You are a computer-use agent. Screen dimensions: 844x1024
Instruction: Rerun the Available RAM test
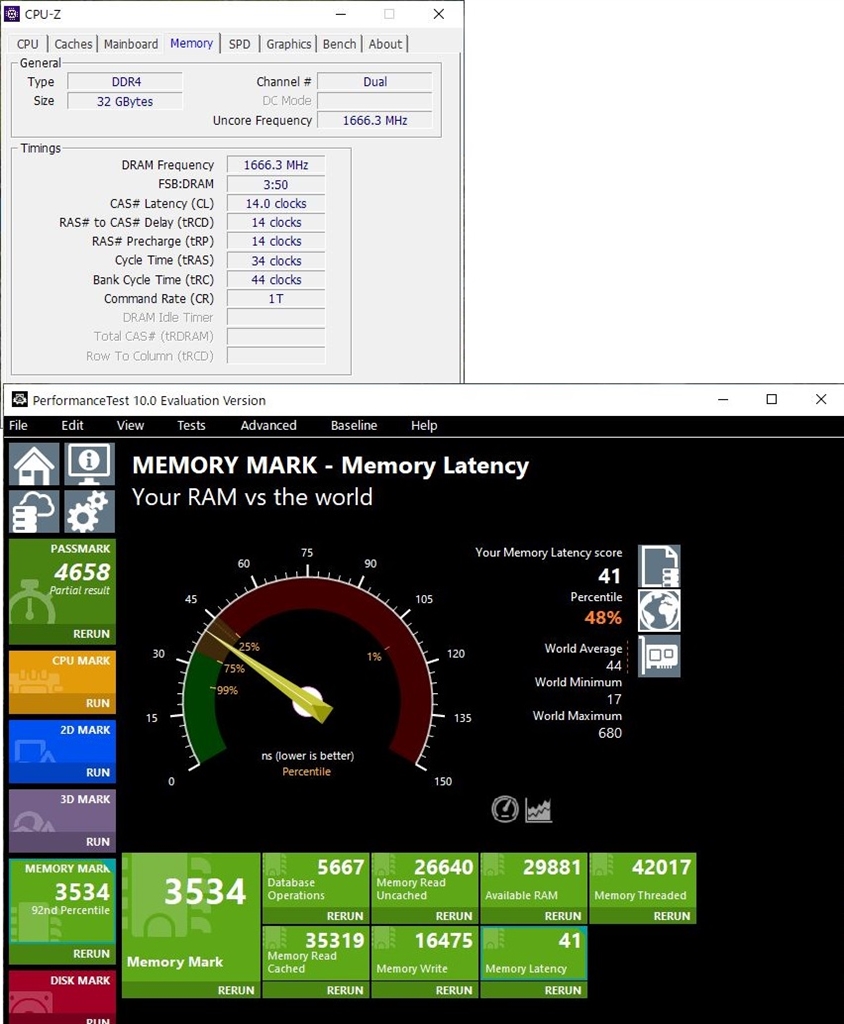tap(563, 916)
